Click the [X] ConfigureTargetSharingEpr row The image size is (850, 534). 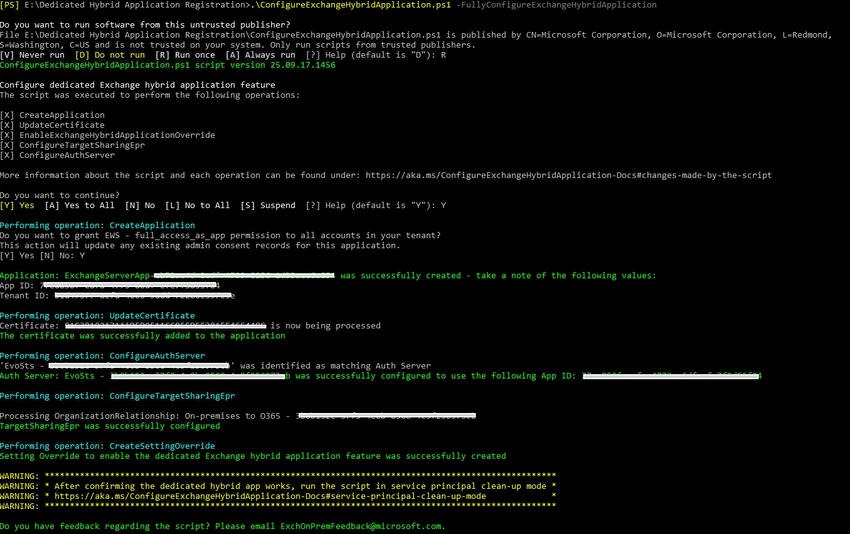(x=73, y=145)
